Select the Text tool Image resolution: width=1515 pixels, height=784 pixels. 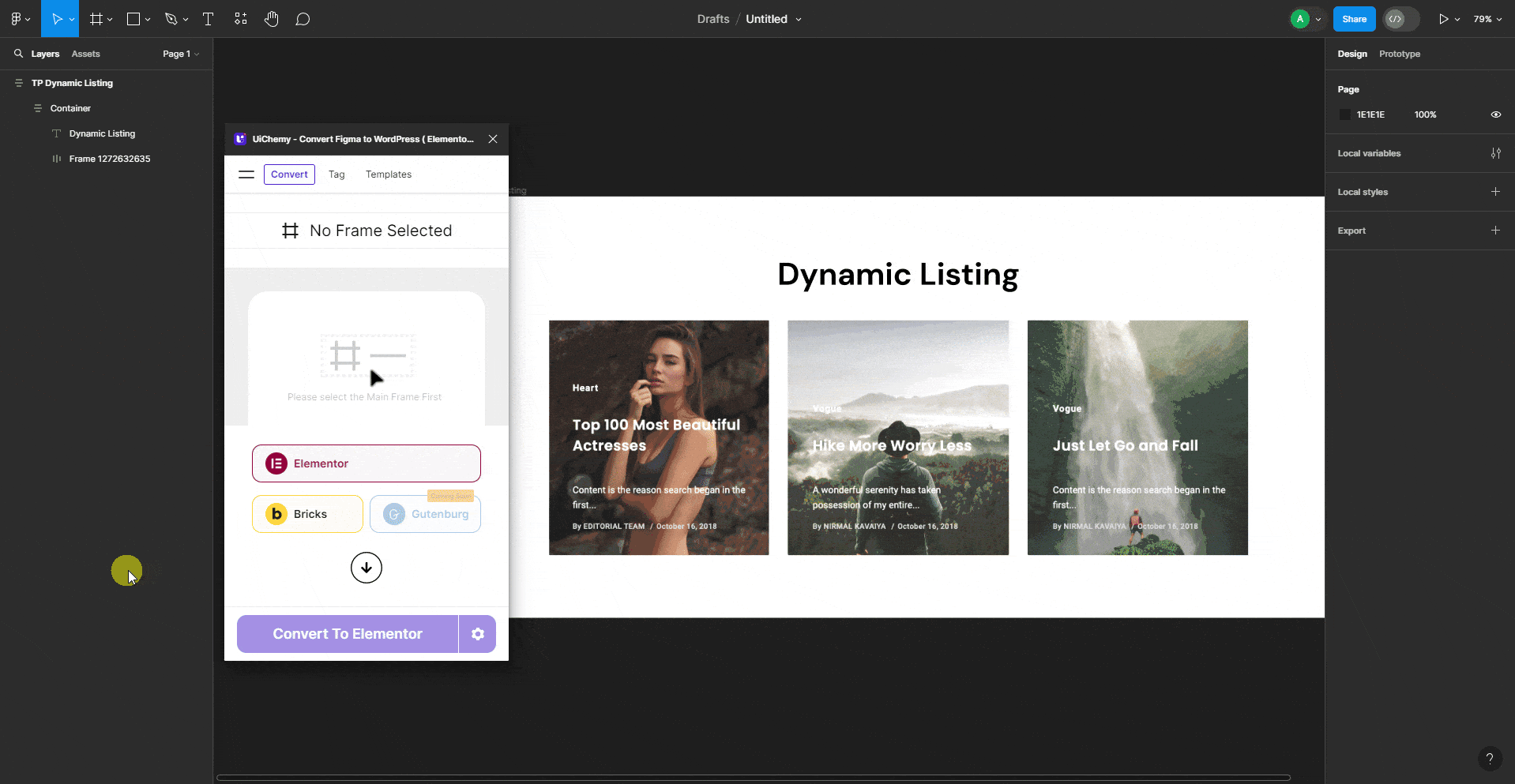click(208, 18)
